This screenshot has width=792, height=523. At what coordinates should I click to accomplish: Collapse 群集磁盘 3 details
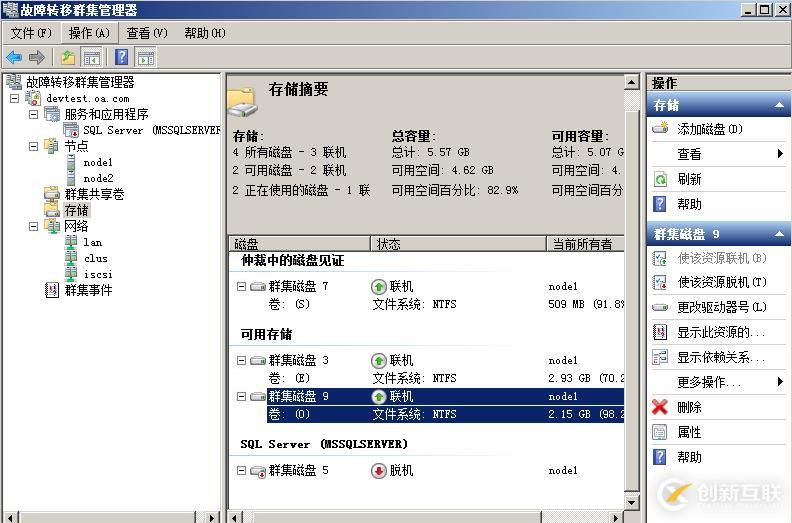click(241, 360)
